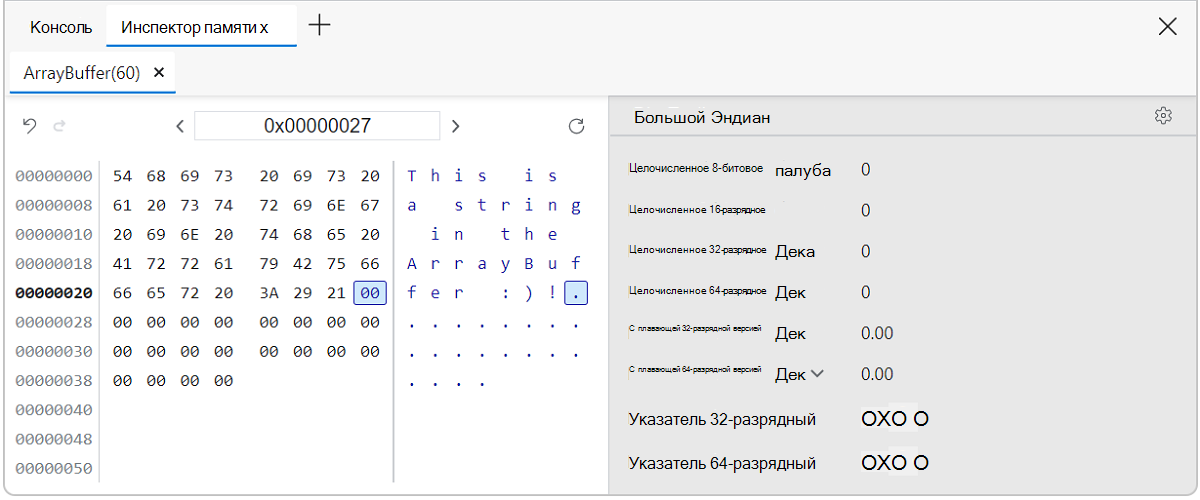Close the DevTools drawer panel
Viewport: 1200px width, 500px height.
coord(1167,27)
